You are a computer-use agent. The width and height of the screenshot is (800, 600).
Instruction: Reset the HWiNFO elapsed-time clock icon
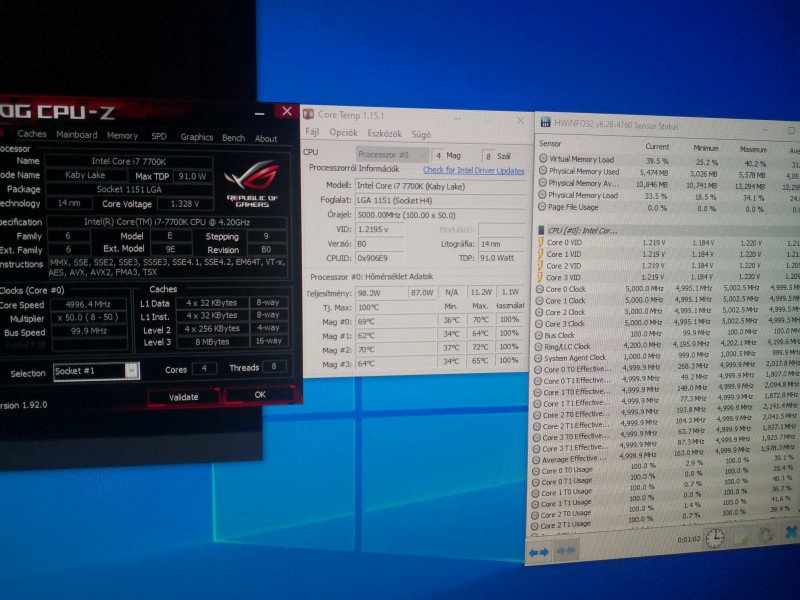point(715,538)
